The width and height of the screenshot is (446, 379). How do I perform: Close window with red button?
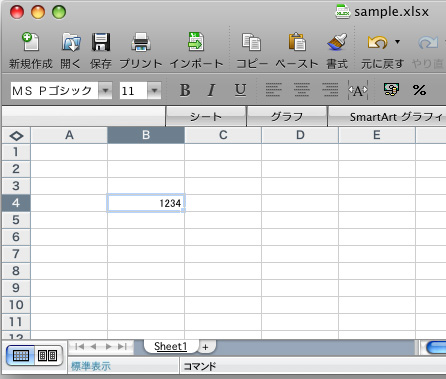17,12
